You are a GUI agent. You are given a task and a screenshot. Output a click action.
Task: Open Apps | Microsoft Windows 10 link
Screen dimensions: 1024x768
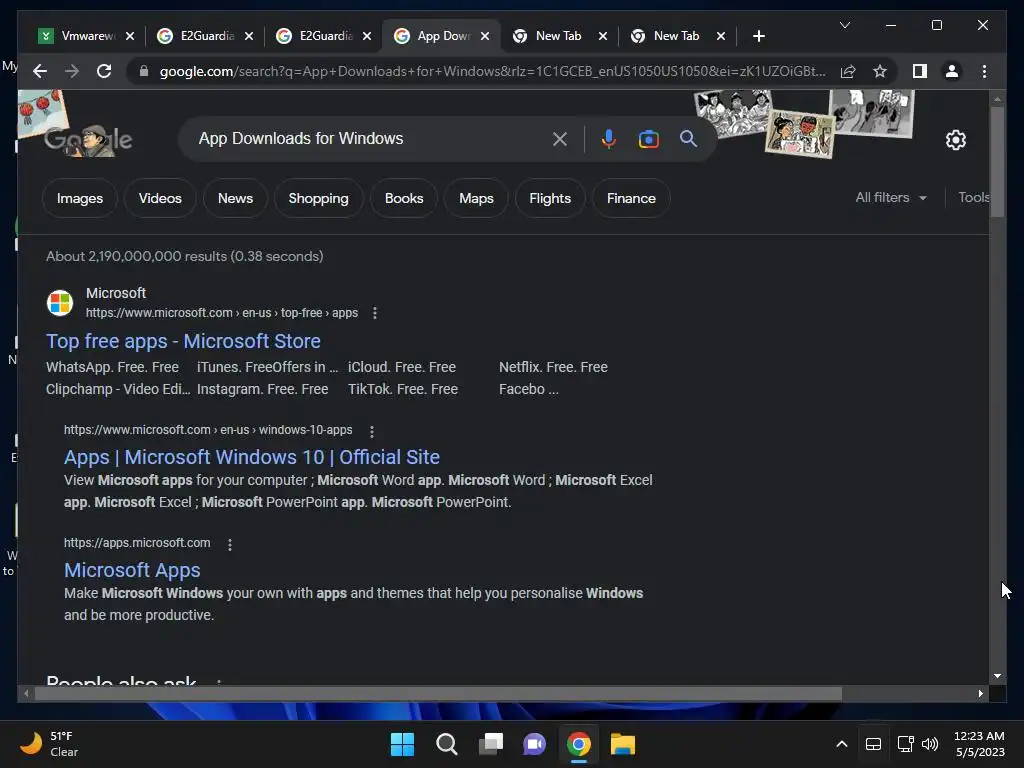tap(252, 457)
